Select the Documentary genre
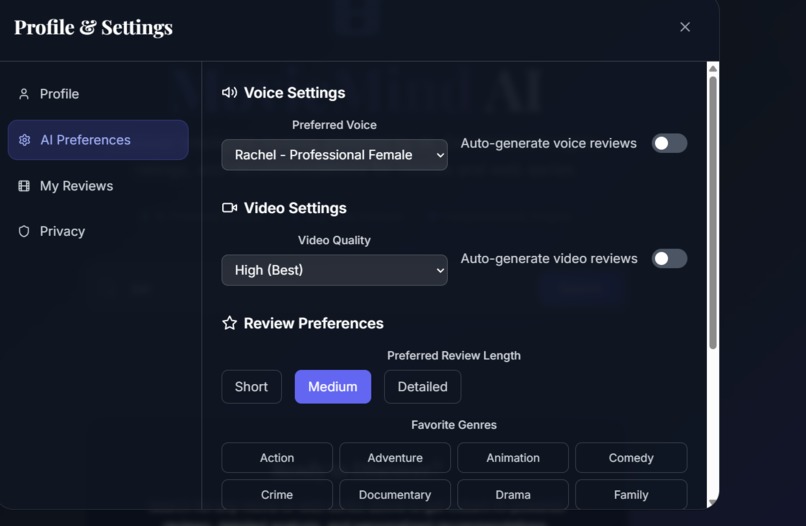806x526 pixels. point(395,495)
